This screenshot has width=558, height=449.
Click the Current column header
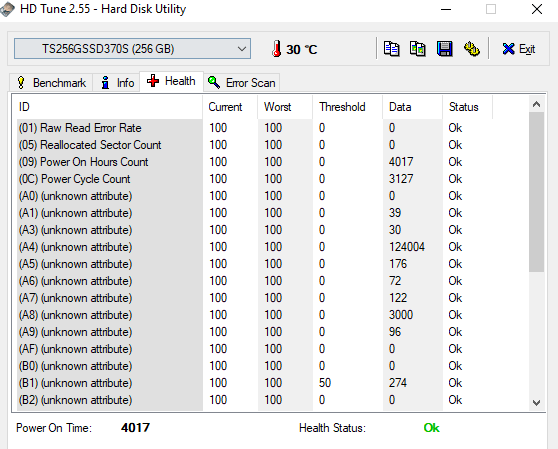coord(230,107)
